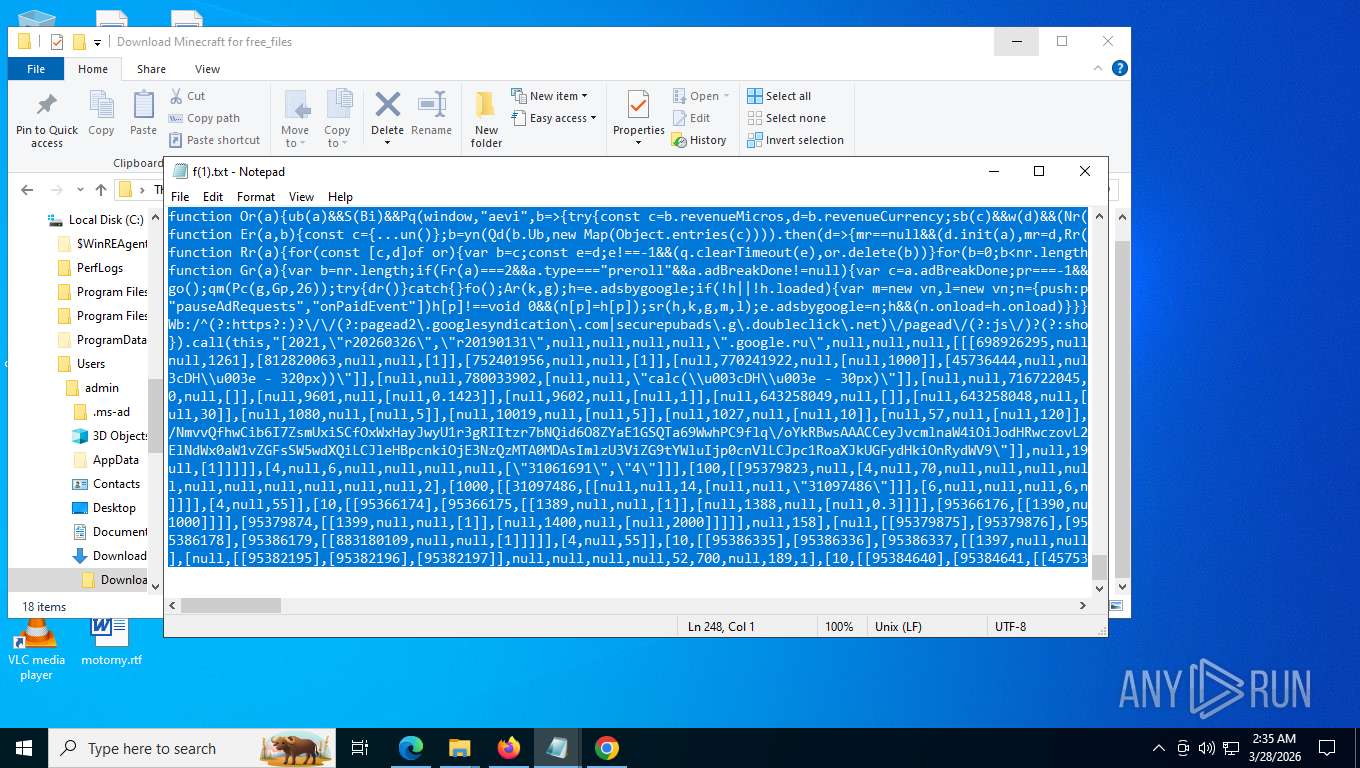
Task: Open New item dropdown
Action: point(549,96)
